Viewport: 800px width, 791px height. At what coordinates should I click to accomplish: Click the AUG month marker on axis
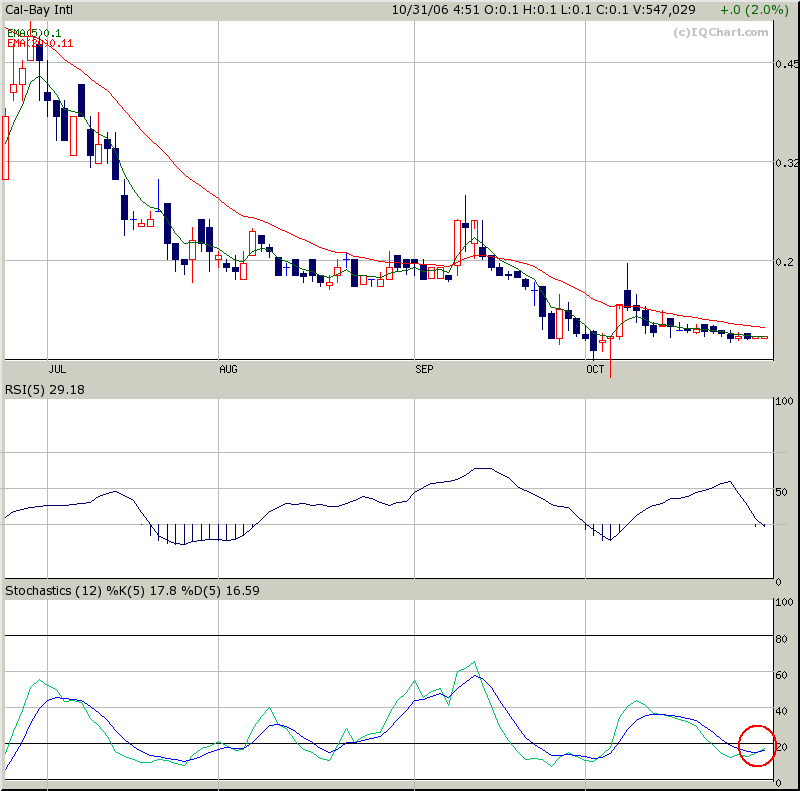point(228,369)
